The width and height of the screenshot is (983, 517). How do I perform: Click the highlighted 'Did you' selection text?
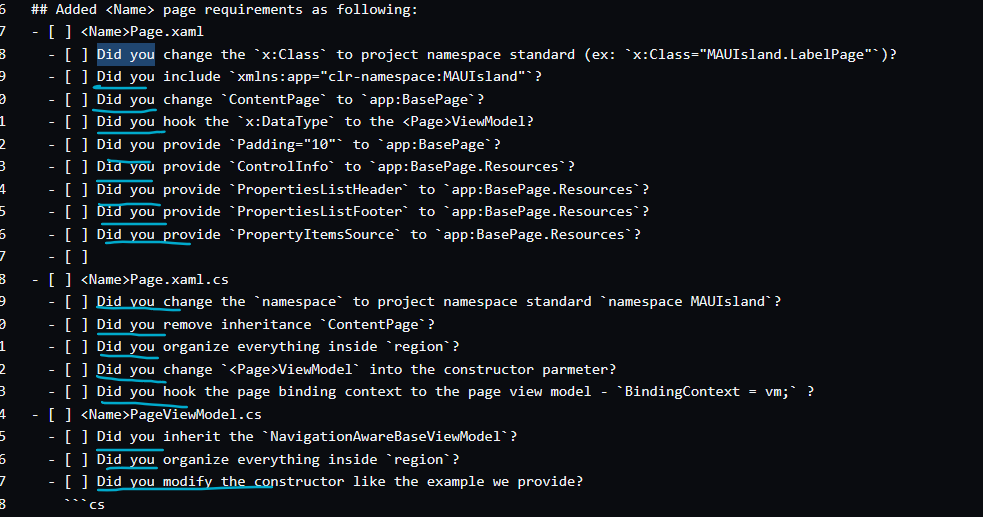click(125, 55)
